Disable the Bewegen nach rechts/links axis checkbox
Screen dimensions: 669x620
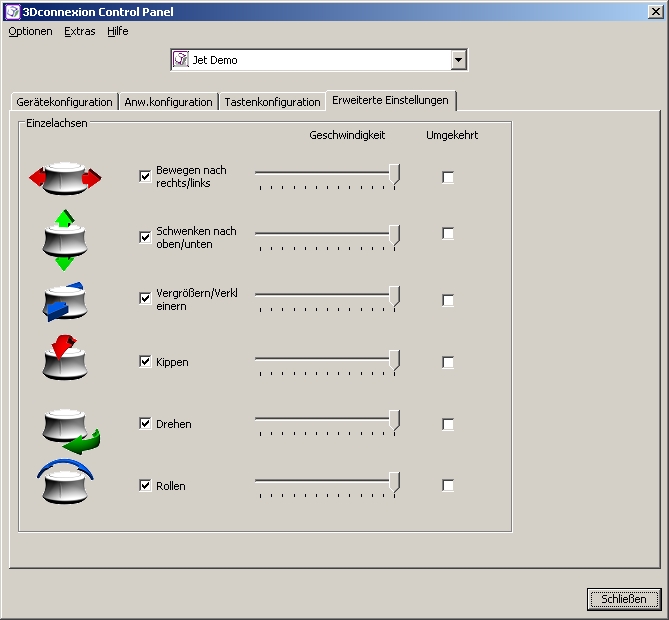(x=145, y=176)
